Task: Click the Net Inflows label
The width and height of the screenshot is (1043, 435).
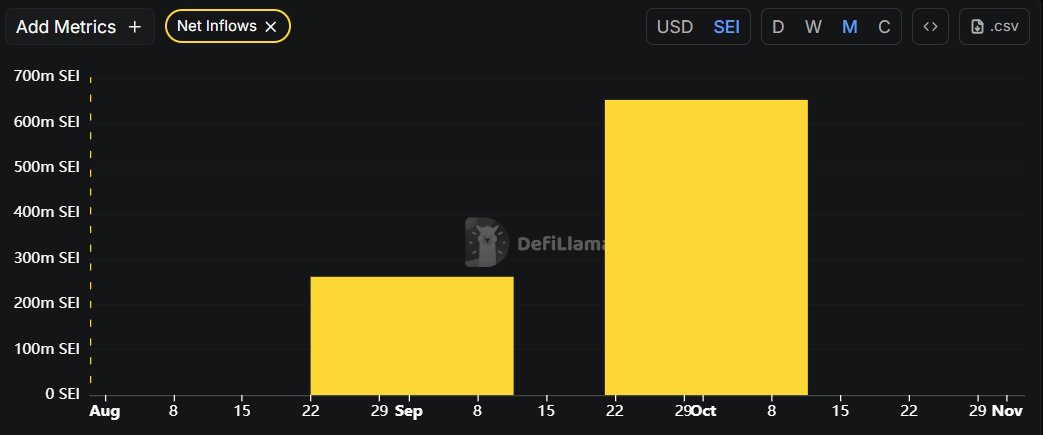Action: tap(216, 27)
